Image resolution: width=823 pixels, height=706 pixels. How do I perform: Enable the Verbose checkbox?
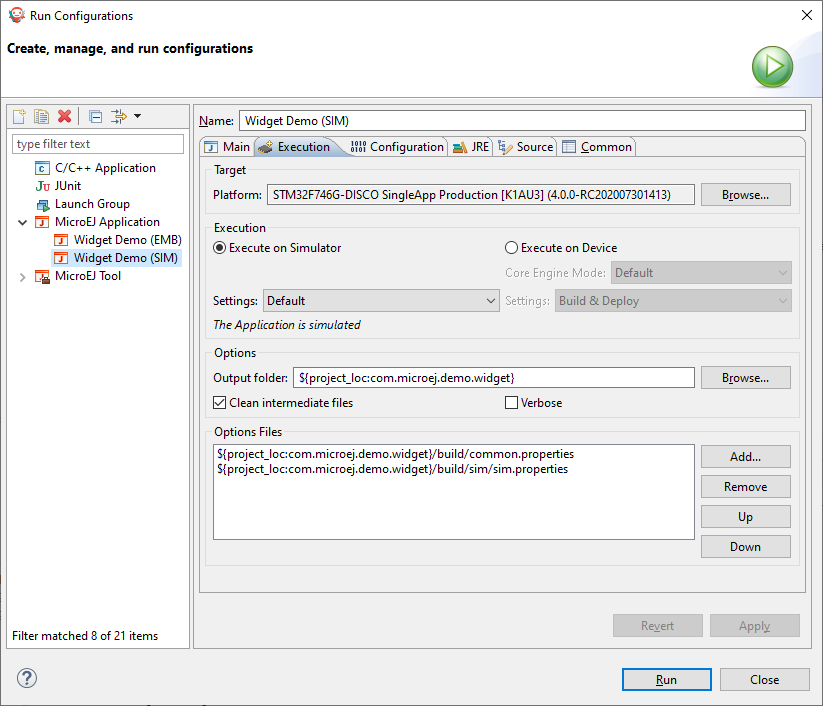[x=512, y=403]
